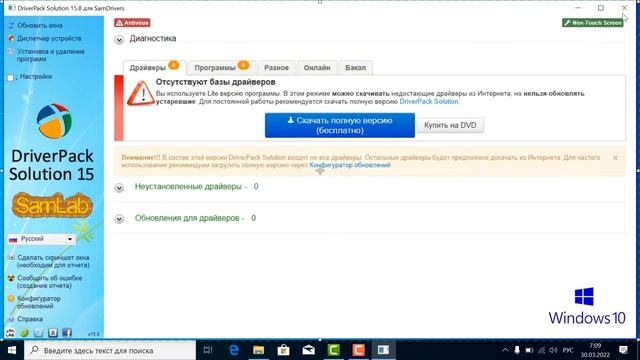
Task: Open the green Camtasia taskbar icon
Action: pos(333,350)
